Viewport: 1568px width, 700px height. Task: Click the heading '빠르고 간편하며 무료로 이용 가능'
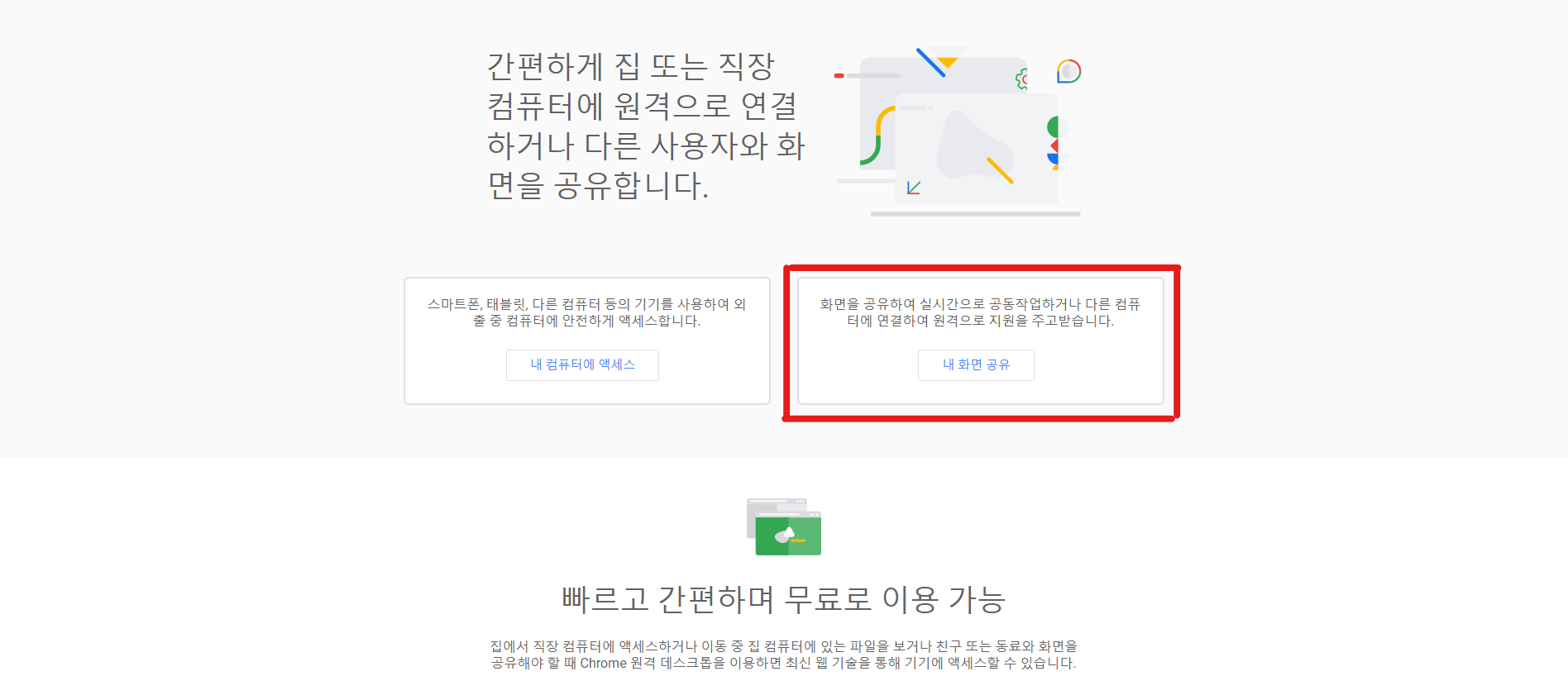[x=783, y=598]
